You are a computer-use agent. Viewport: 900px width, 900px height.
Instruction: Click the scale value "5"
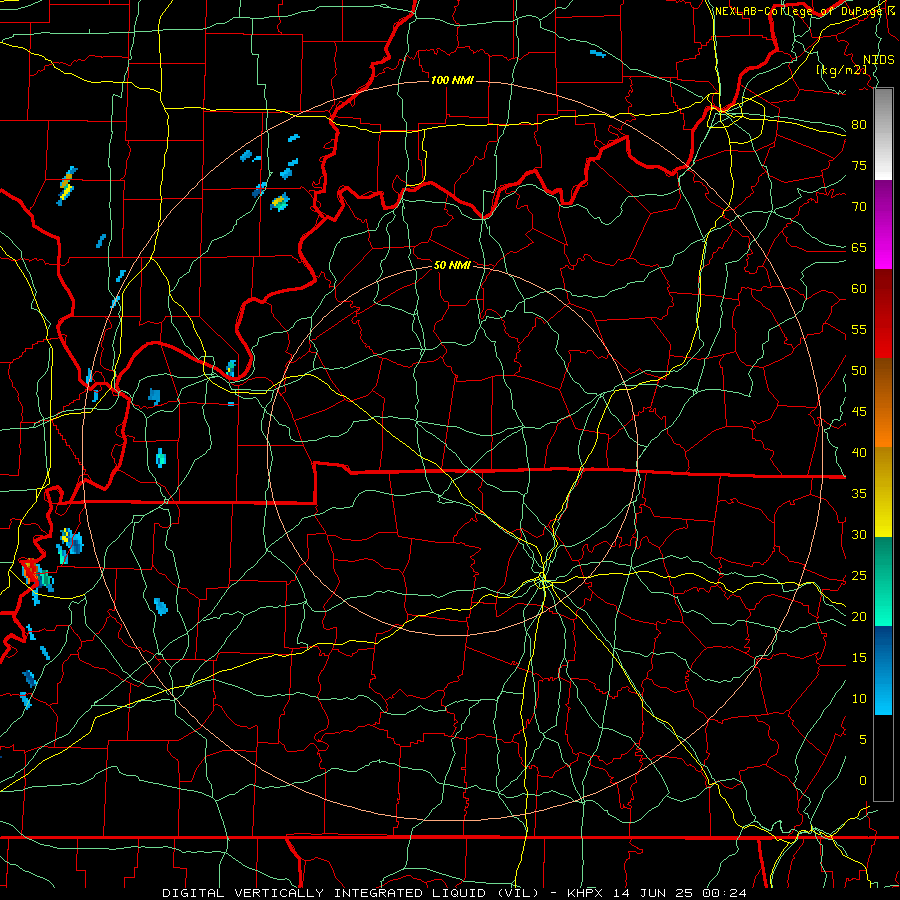tap(863, 740)
